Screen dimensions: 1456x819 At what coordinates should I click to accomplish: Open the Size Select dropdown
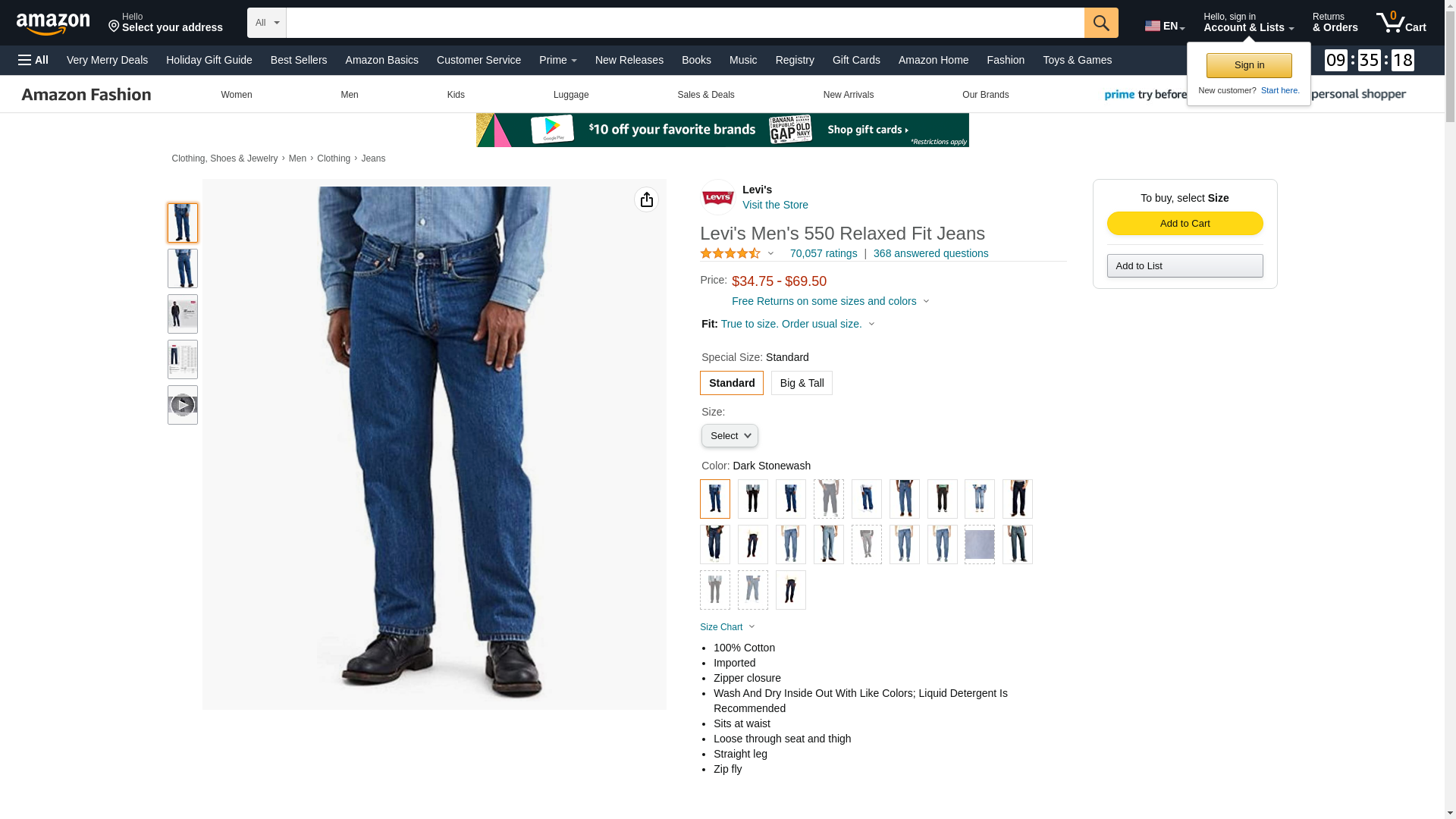pyautogui.click(x=730, y=436)
